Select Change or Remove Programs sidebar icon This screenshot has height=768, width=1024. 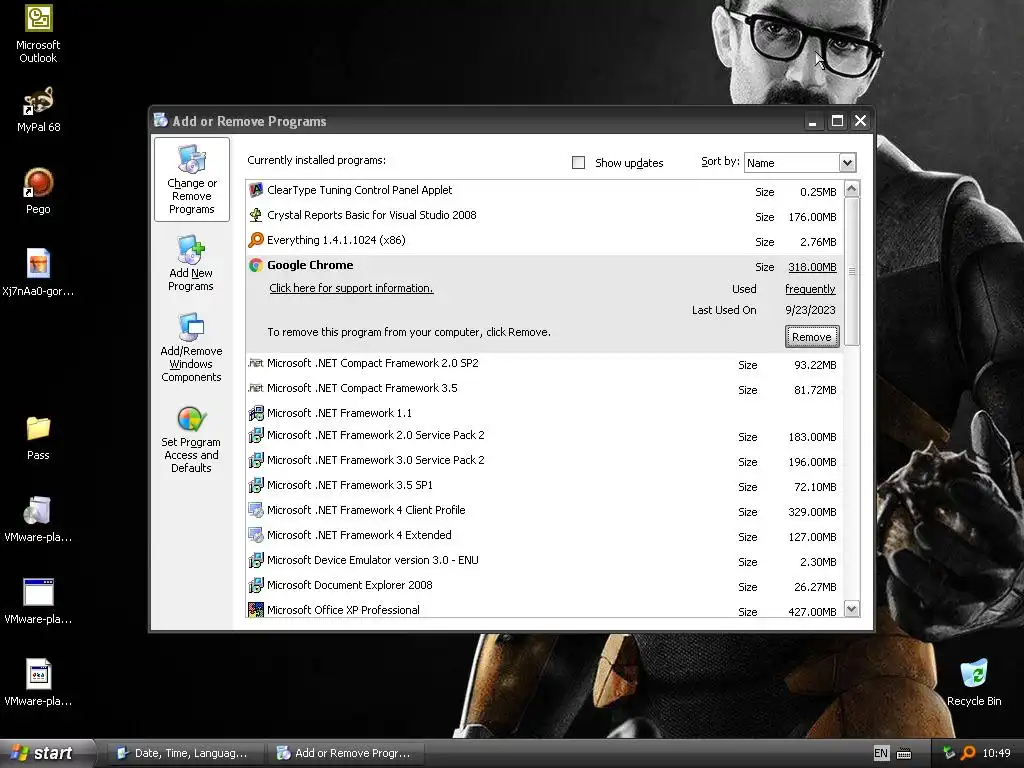(x=191, y=180)
